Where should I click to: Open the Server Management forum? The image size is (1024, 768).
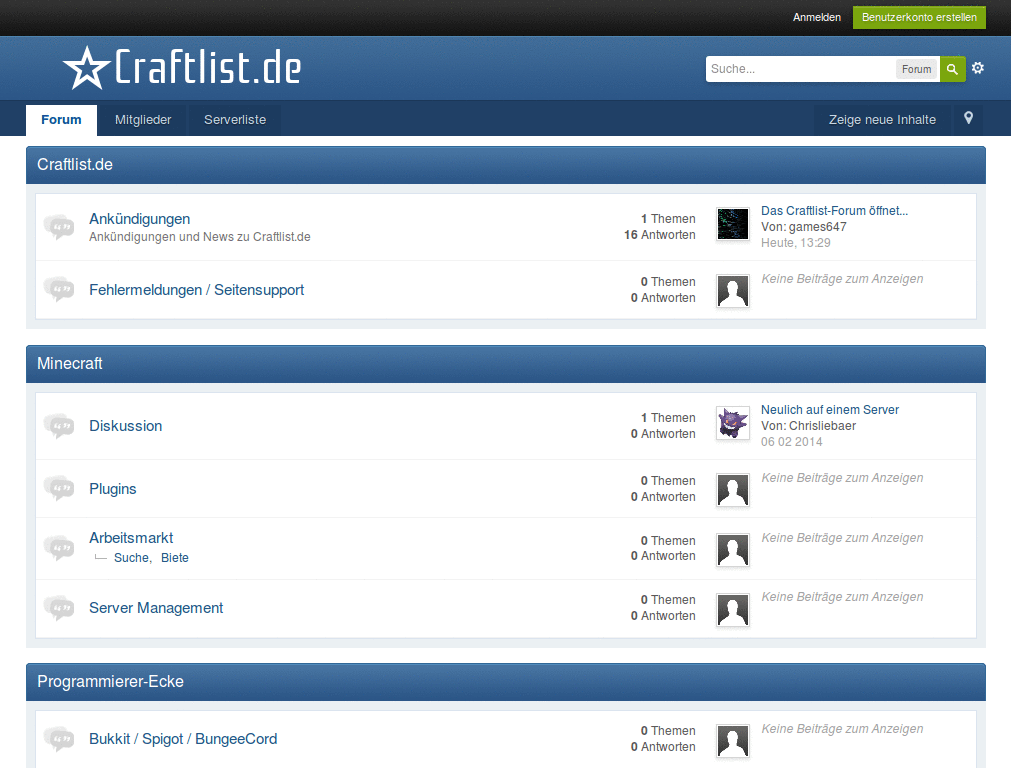[156, 608]
